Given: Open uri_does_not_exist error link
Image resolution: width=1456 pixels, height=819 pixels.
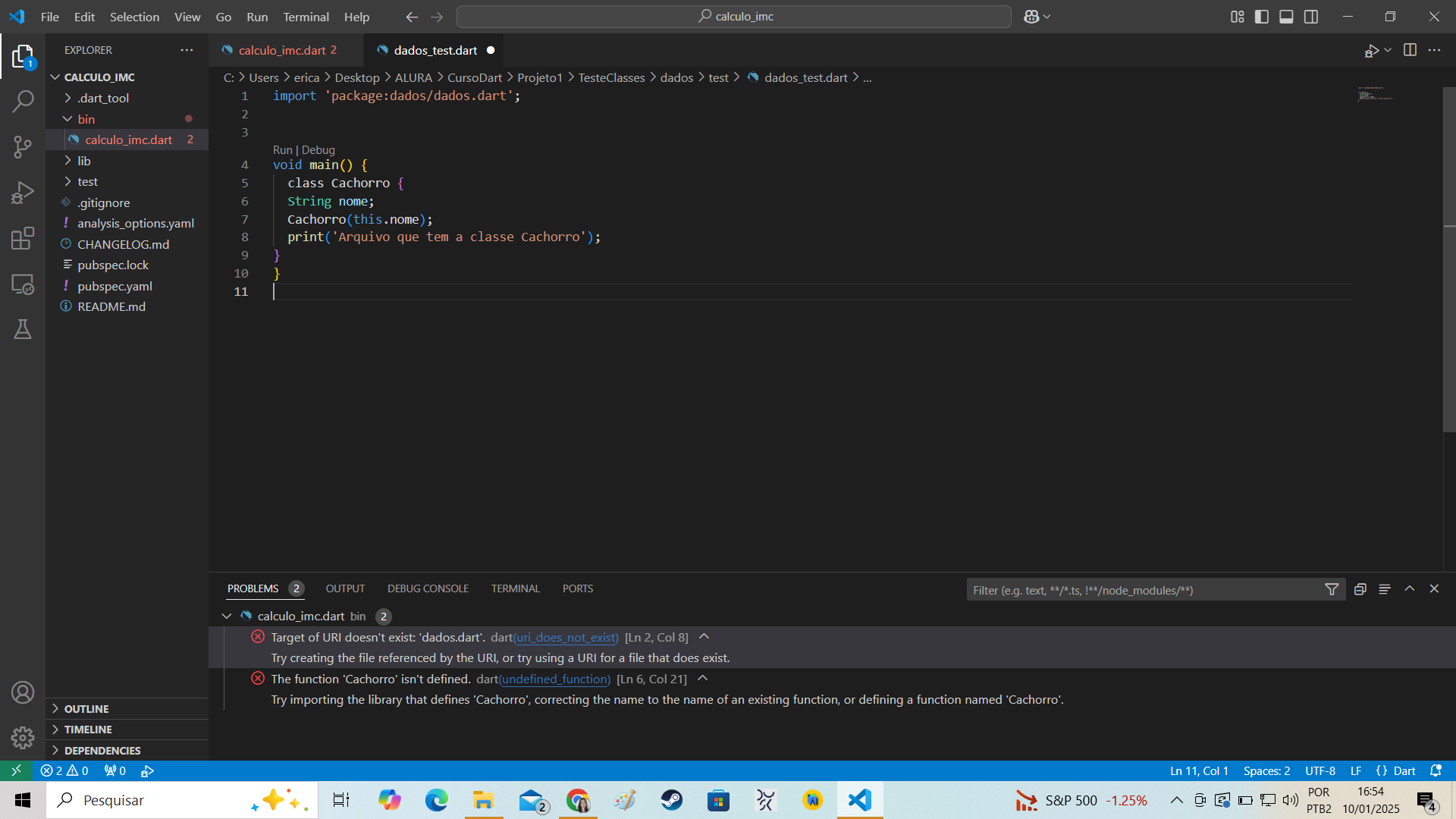Looking at the screenshot, I should (566, 637).
